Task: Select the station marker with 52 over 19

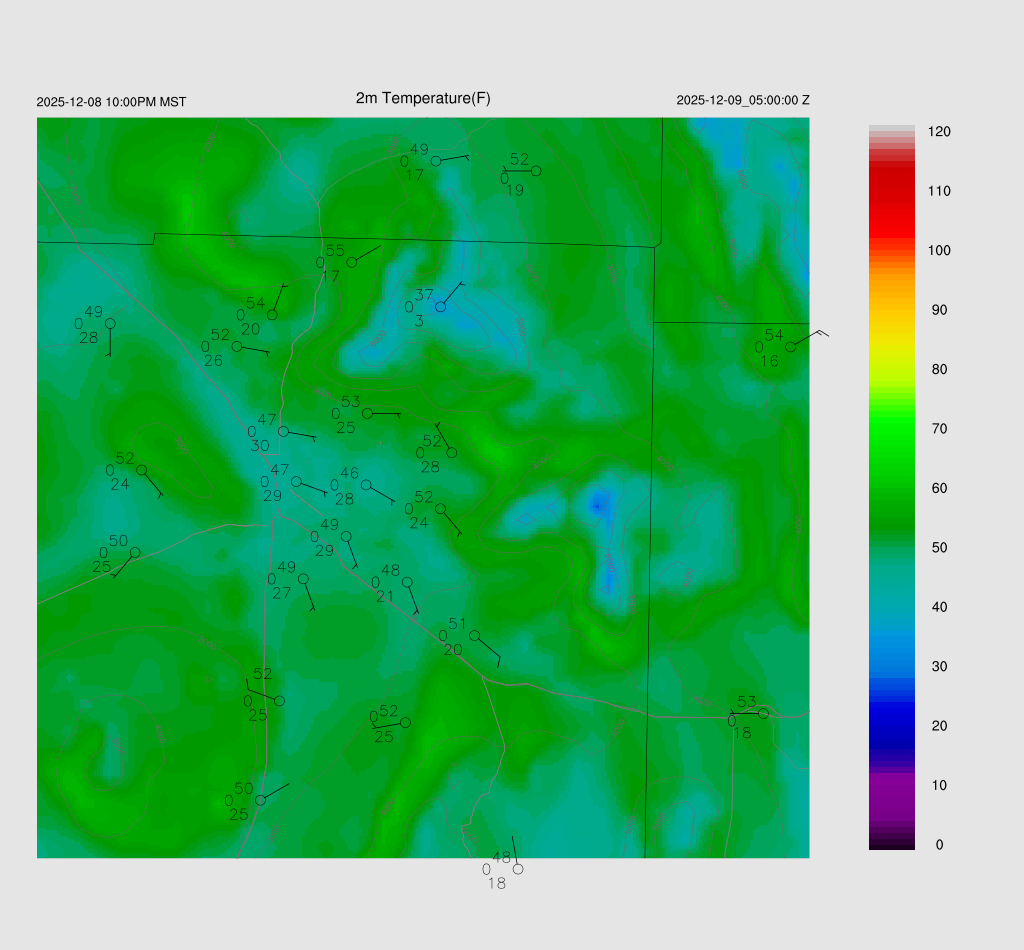Action: 536,171
